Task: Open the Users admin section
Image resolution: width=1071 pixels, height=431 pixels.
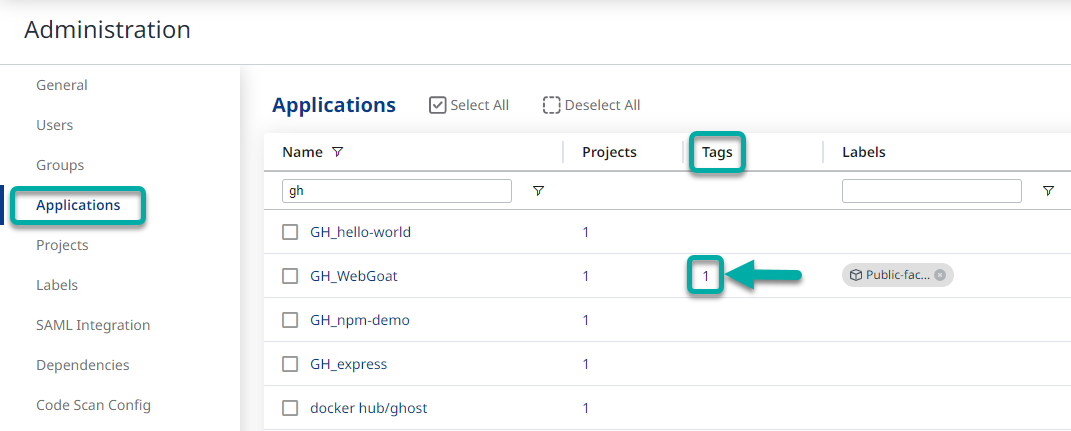Action: point(54,125)
